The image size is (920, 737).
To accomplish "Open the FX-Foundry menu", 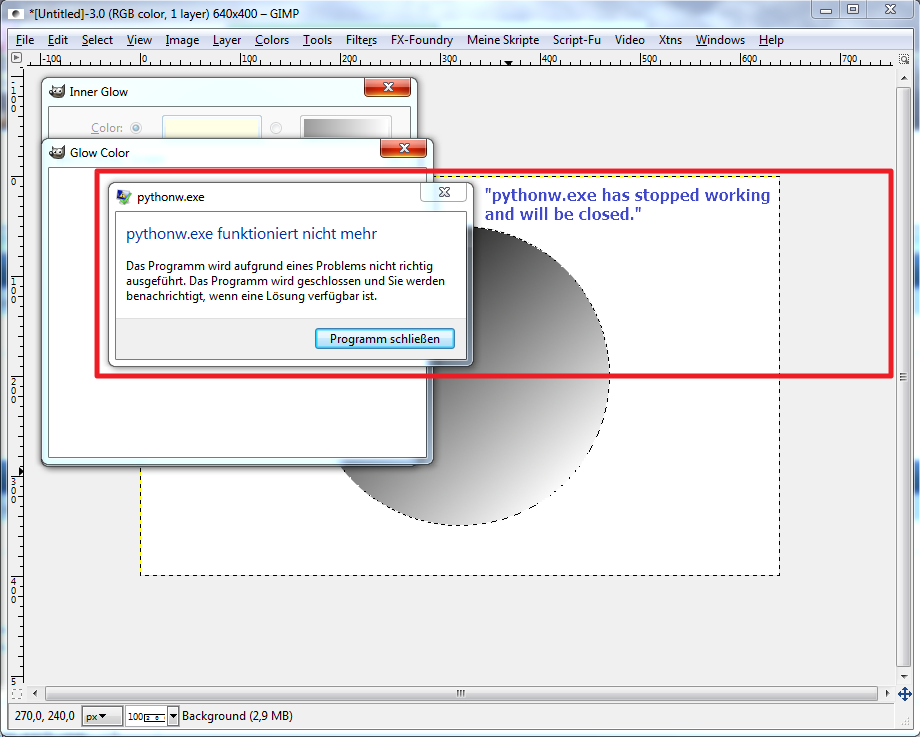I will (x=422, y=40).
